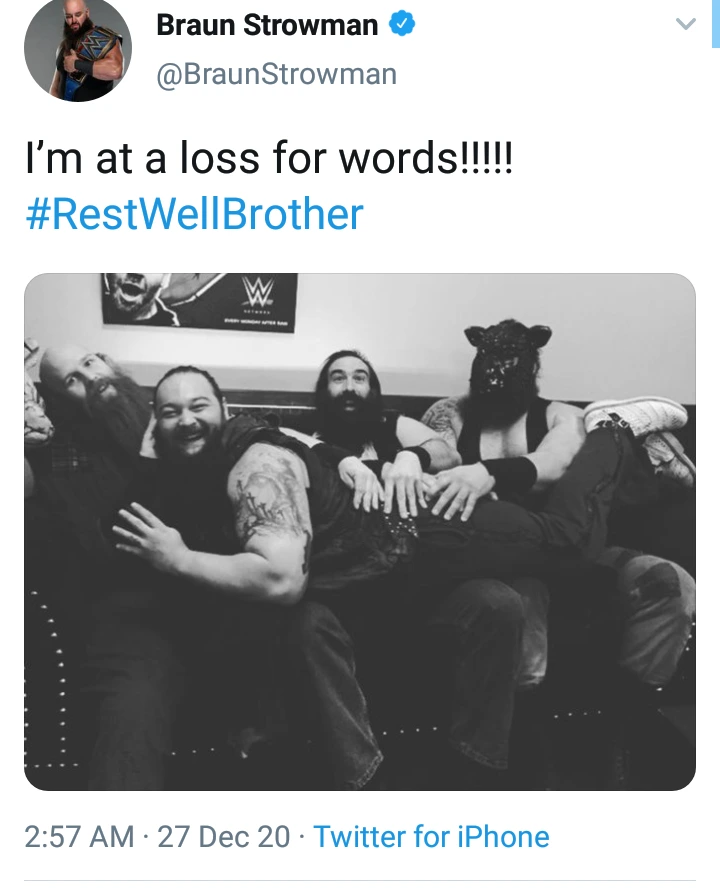Open the @BraunStrowman handle
This screenshot has height=890, width=720.
pyautogui.click(x=277, y=74)
